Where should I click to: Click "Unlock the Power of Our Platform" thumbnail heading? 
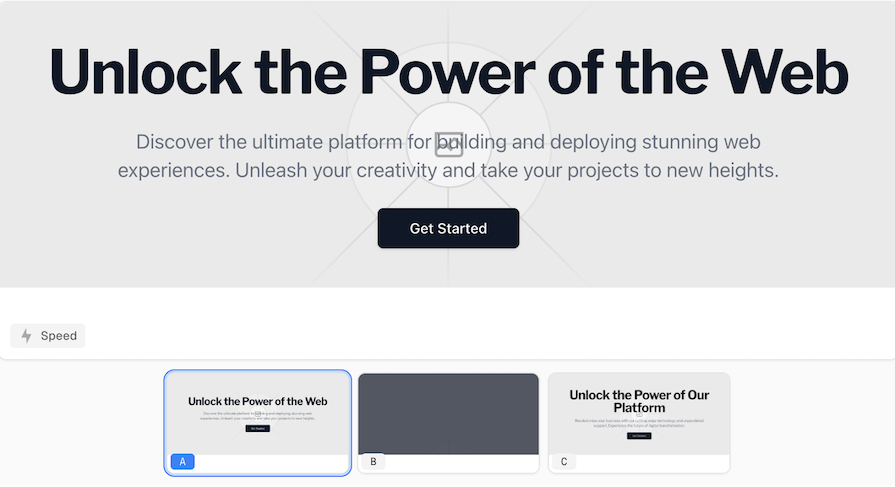point(639,401)
